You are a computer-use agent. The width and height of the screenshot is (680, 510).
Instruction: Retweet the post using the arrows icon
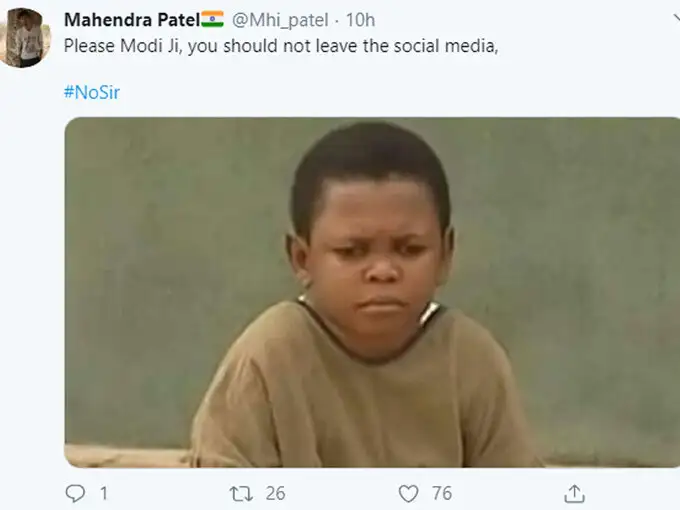tap(242, 493)
